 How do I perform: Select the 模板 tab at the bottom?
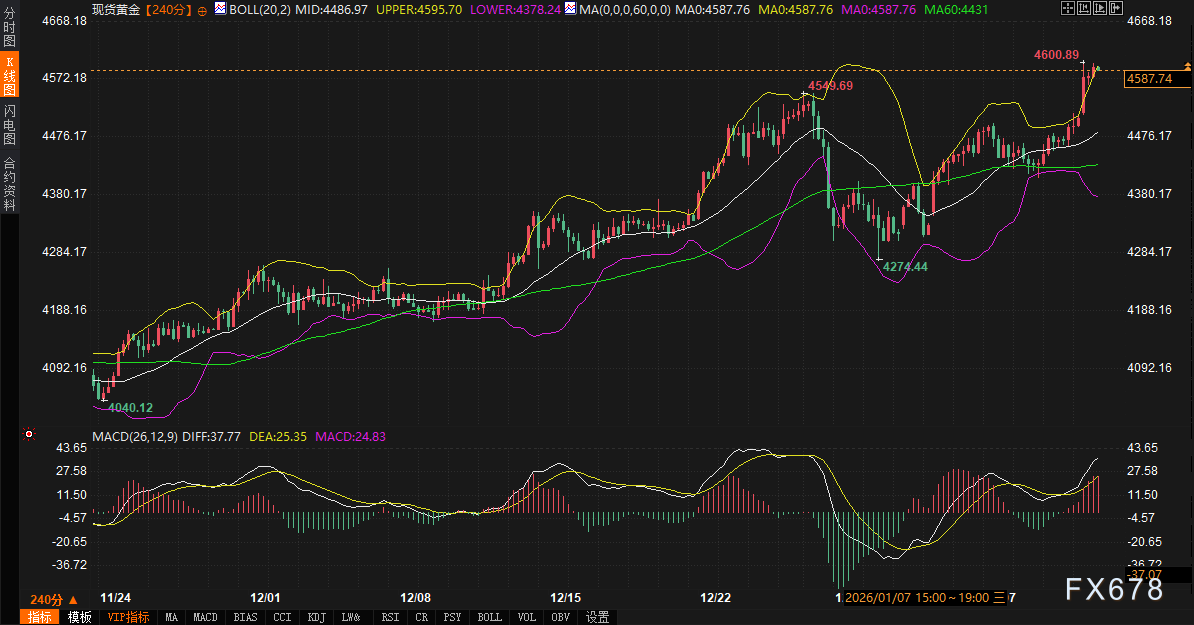tap(79, 617)
